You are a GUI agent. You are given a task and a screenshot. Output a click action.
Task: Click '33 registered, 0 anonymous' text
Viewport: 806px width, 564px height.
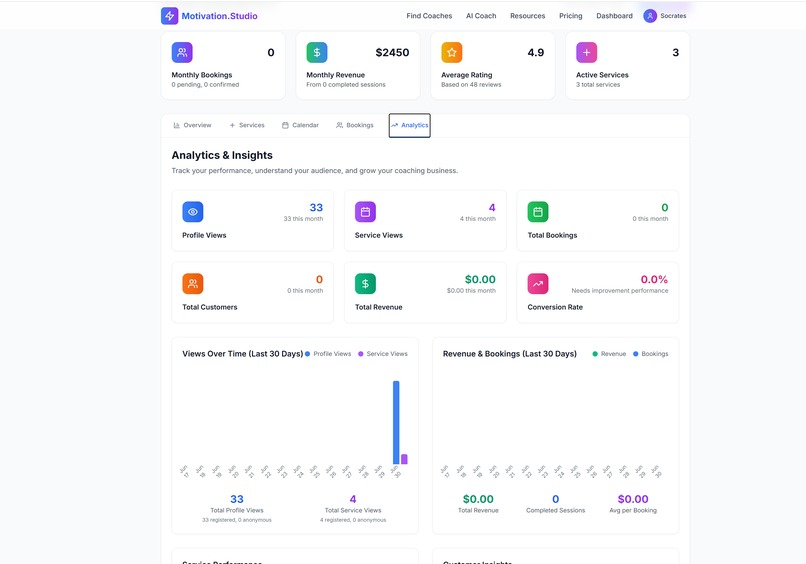pyautogui.click(x=237, y=520)
